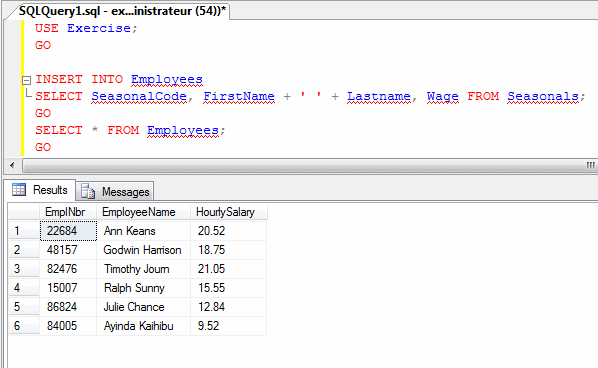Click Lastname in the SELECT statement
Image resolution: width=598 pixels, height=368 pixels.
coord(379,96)
